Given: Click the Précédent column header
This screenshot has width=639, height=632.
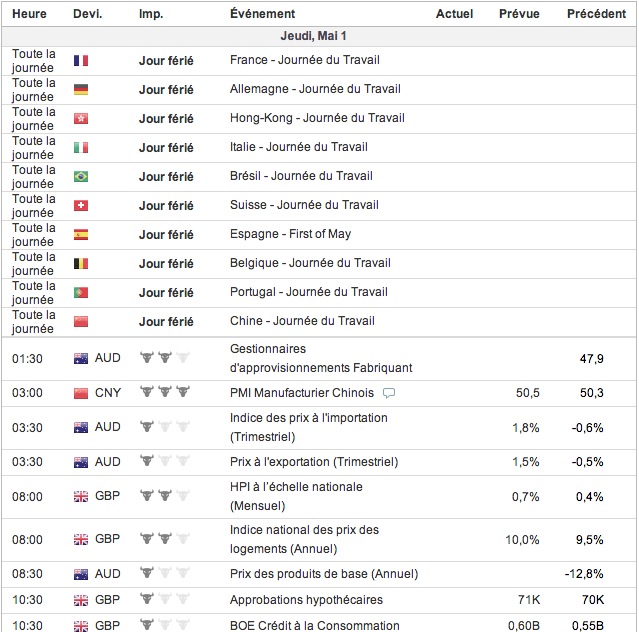Looking at the screenshot, I should tap(596, 14).
